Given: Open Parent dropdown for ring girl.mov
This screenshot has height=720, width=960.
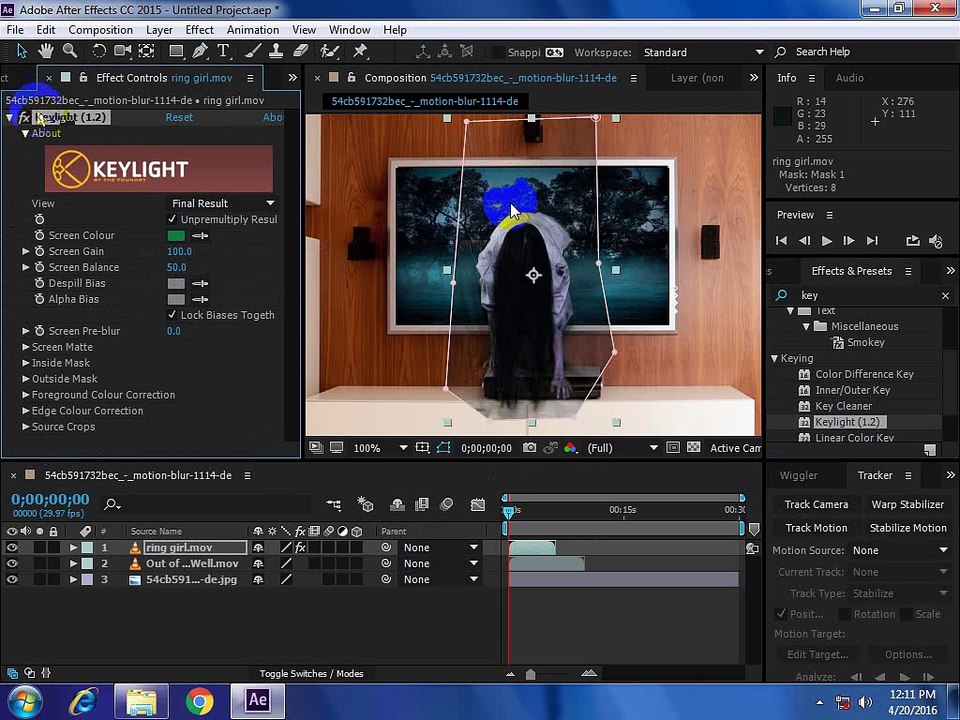Looking at the screenshot, I should [440, 547].
